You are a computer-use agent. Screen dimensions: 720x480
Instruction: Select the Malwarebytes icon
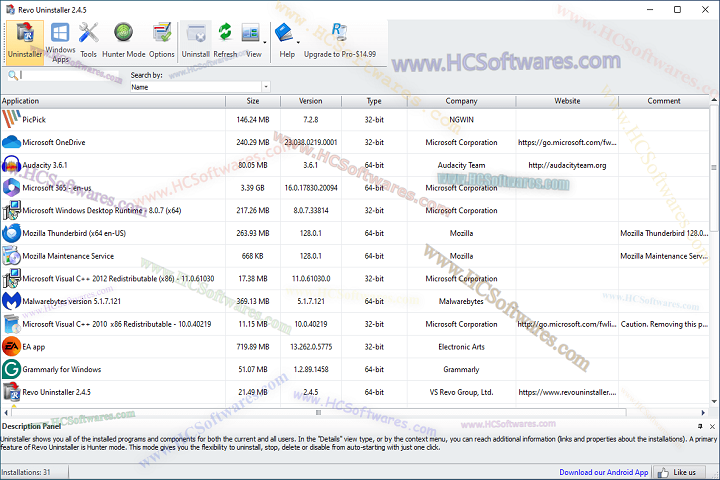click(11, 301)
